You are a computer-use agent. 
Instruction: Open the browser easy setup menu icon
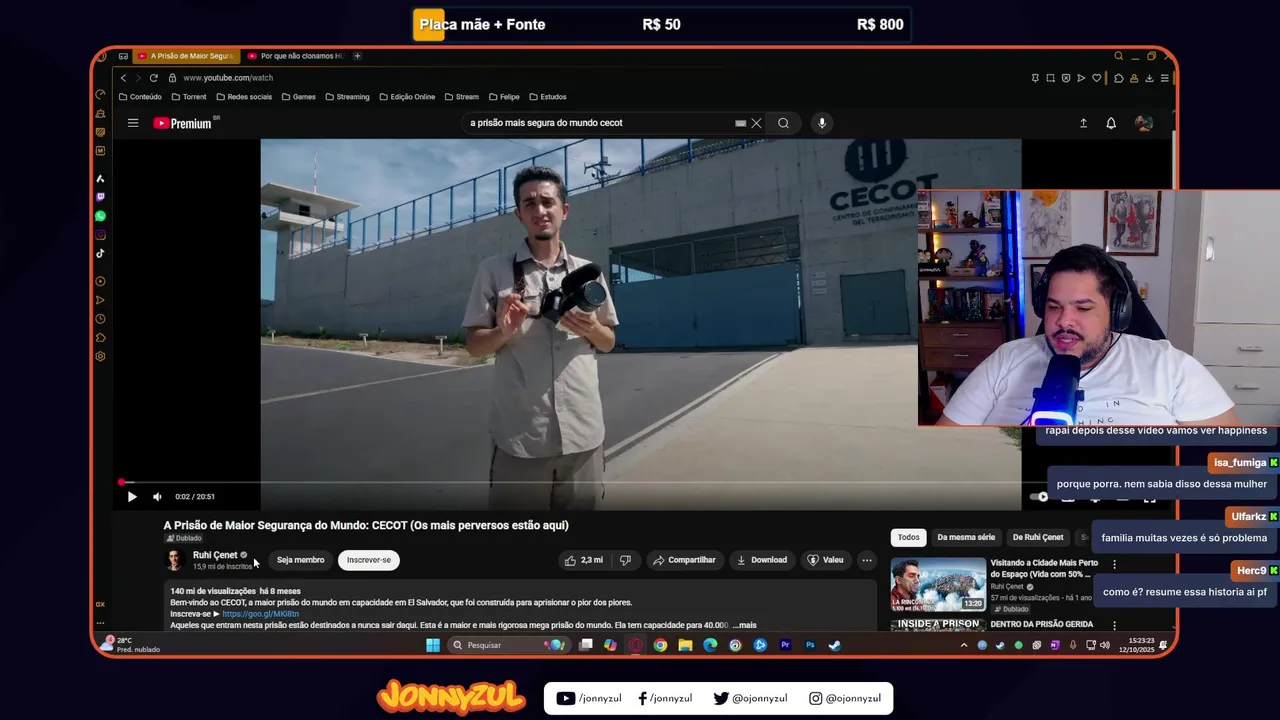click(1164, 78)
